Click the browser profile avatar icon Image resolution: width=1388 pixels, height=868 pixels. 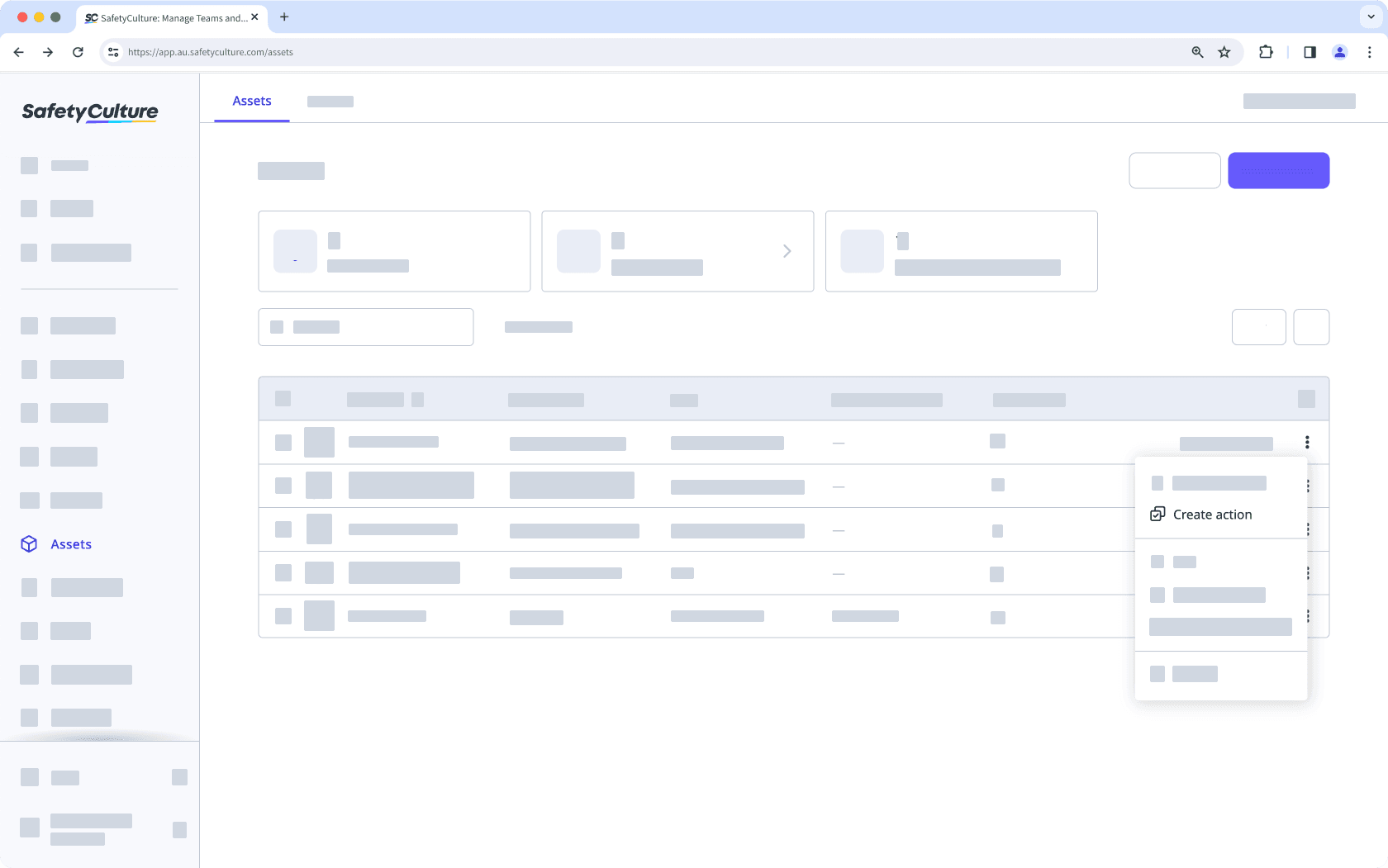click(1340, 51)
